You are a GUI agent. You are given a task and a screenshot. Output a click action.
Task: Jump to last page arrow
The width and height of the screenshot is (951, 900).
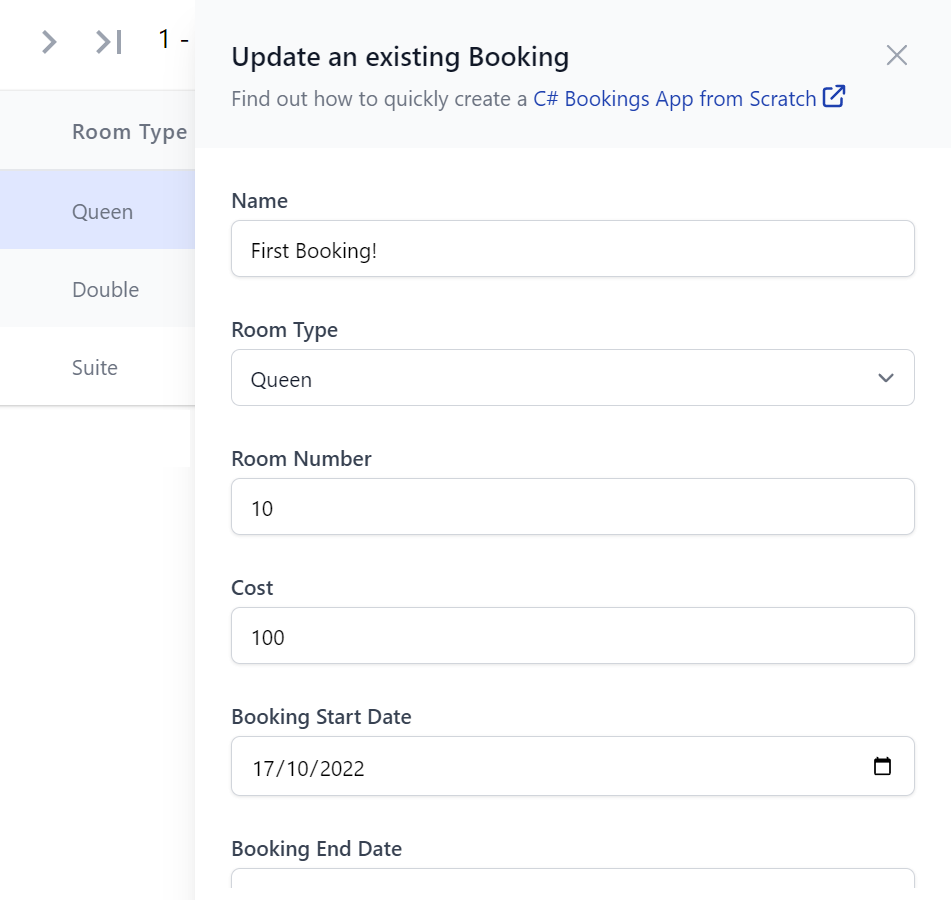pos(109,42)
